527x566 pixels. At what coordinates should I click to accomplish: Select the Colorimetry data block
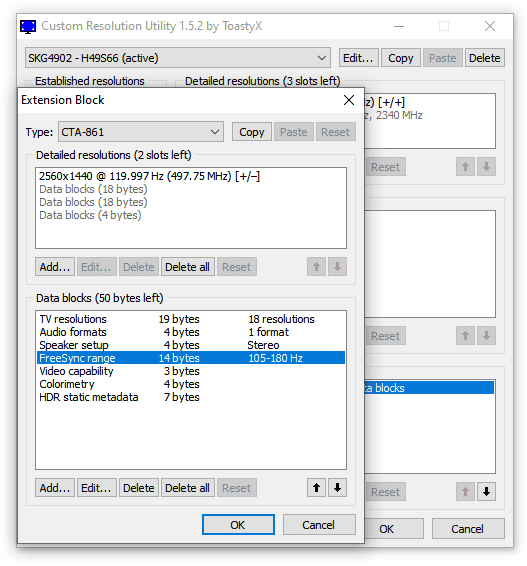click(191, 384)
